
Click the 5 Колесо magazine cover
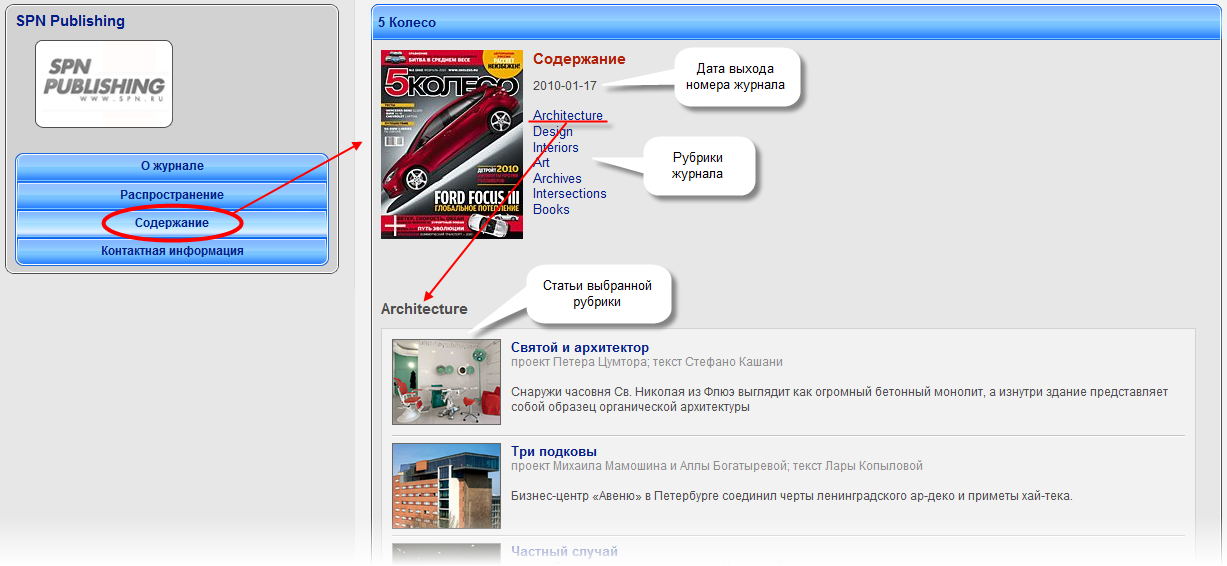point(452,144)
